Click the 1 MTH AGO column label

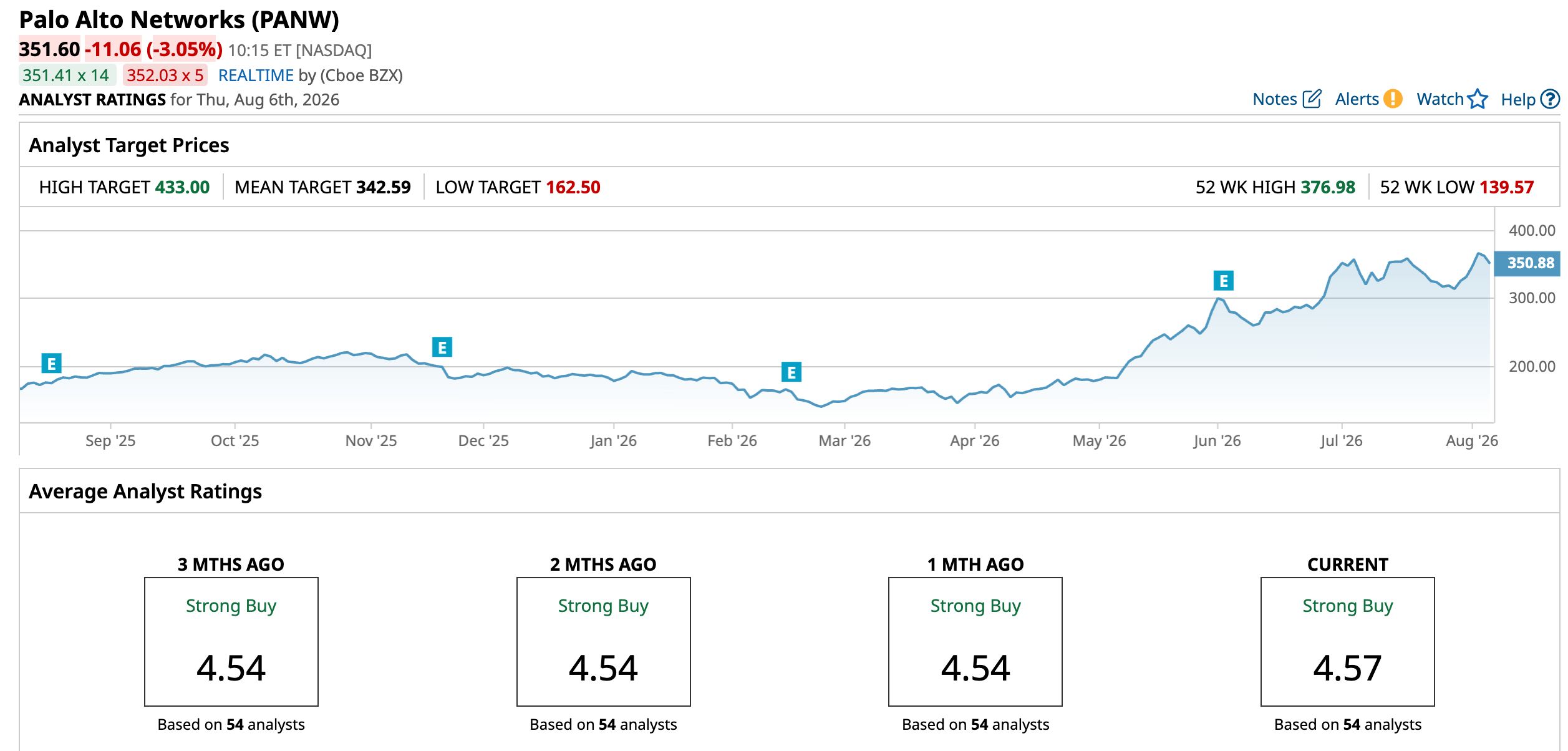tap(975, 564)
